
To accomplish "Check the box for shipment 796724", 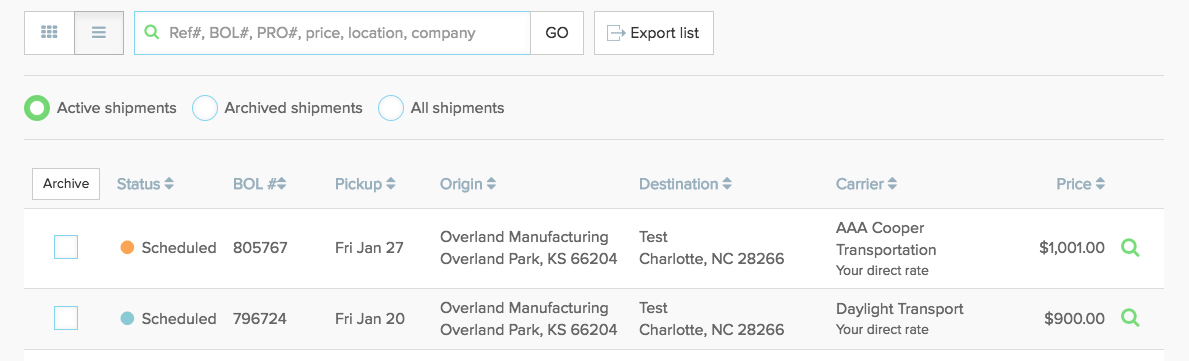I will click(66, 318).
